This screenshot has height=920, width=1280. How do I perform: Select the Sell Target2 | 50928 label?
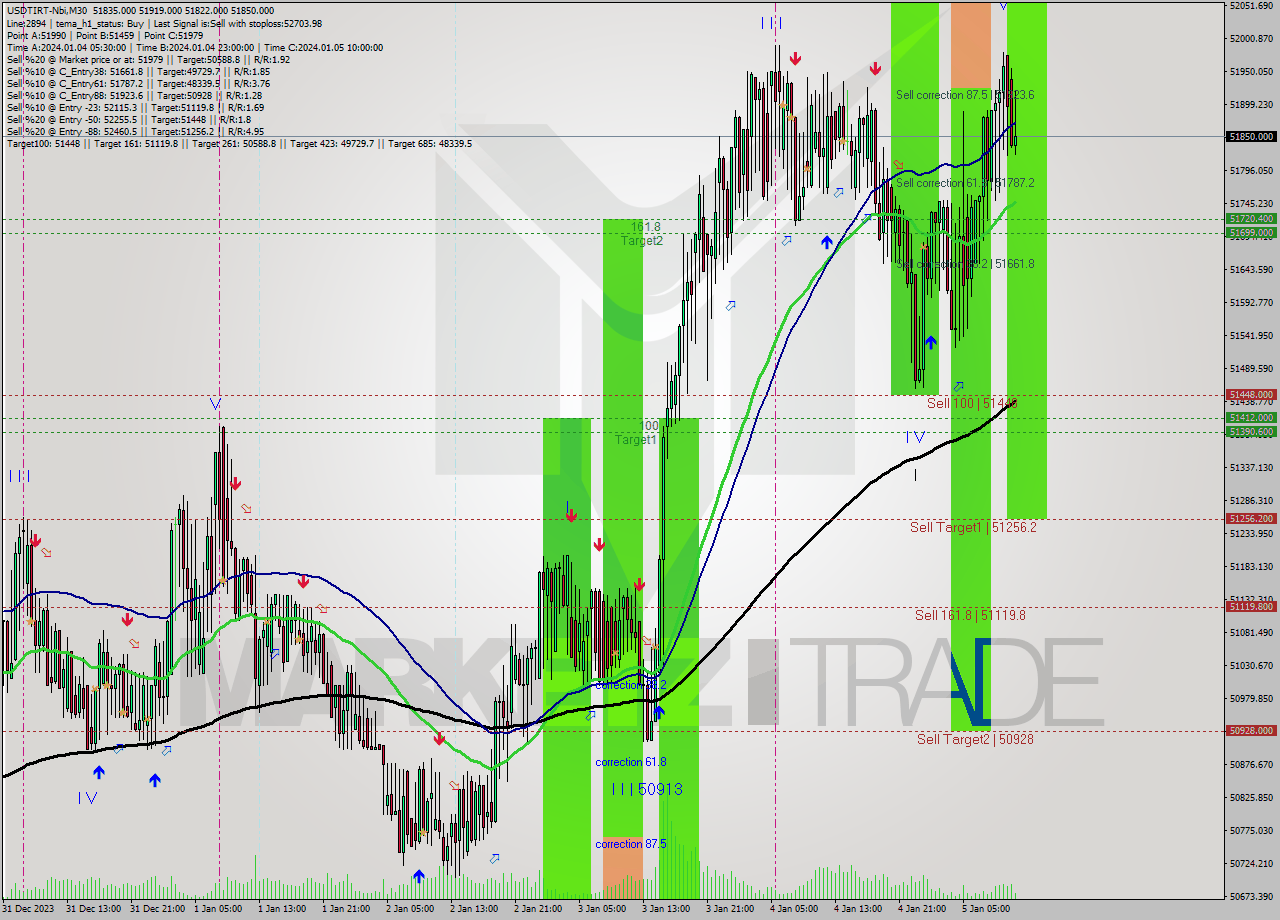(975, 739)
